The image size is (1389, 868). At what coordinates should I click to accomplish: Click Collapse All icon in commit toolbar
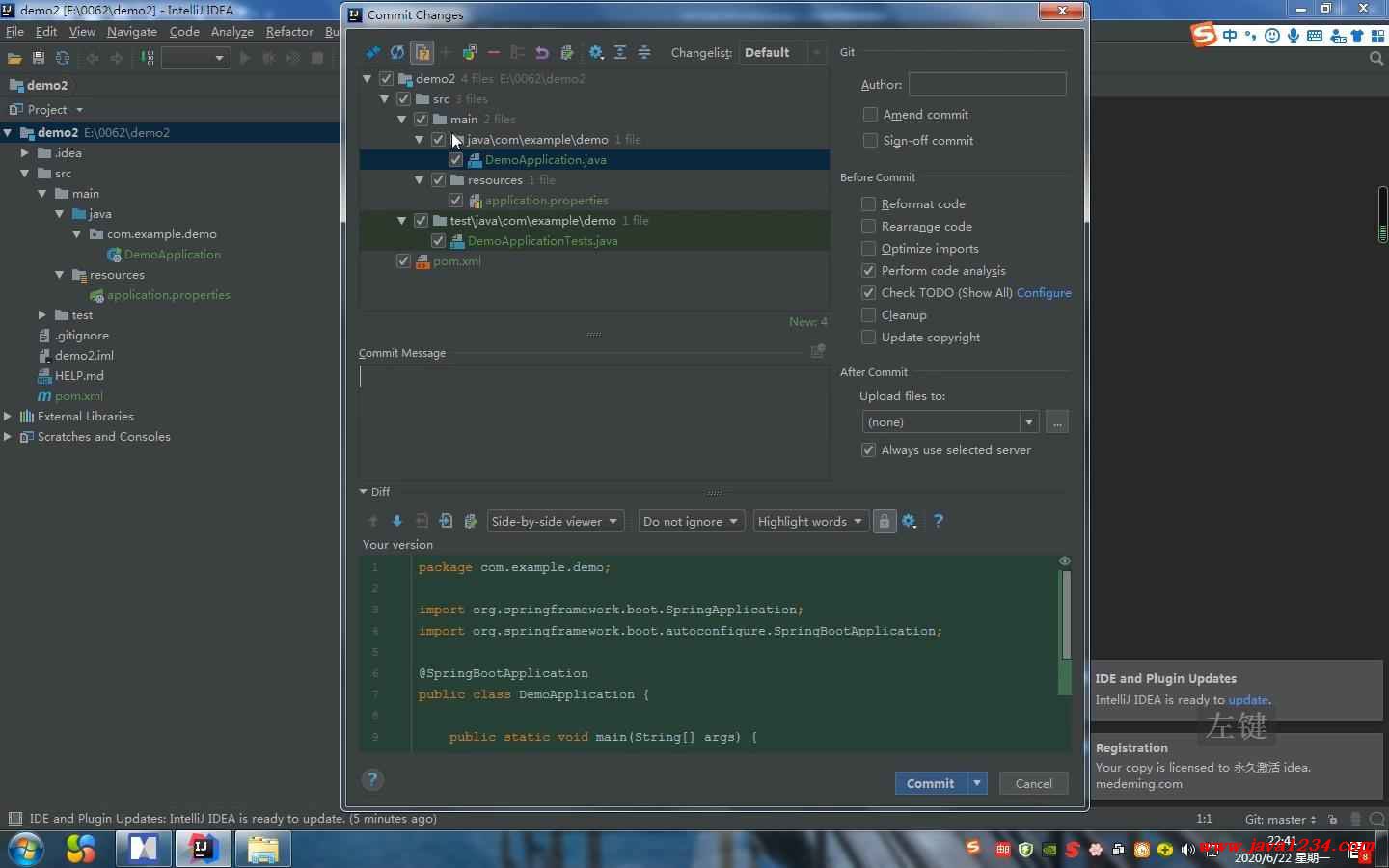point(644,52)
